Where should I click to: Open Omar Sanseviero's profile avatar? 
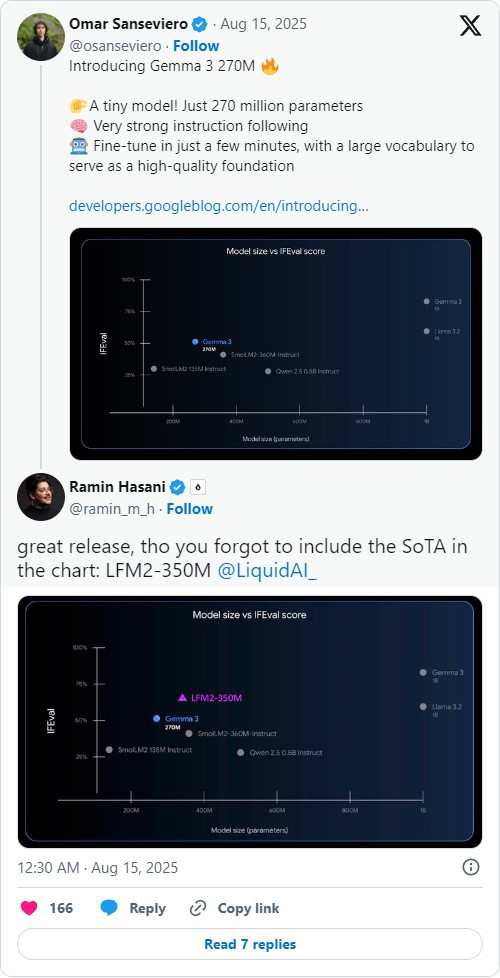tap(41, 37)
